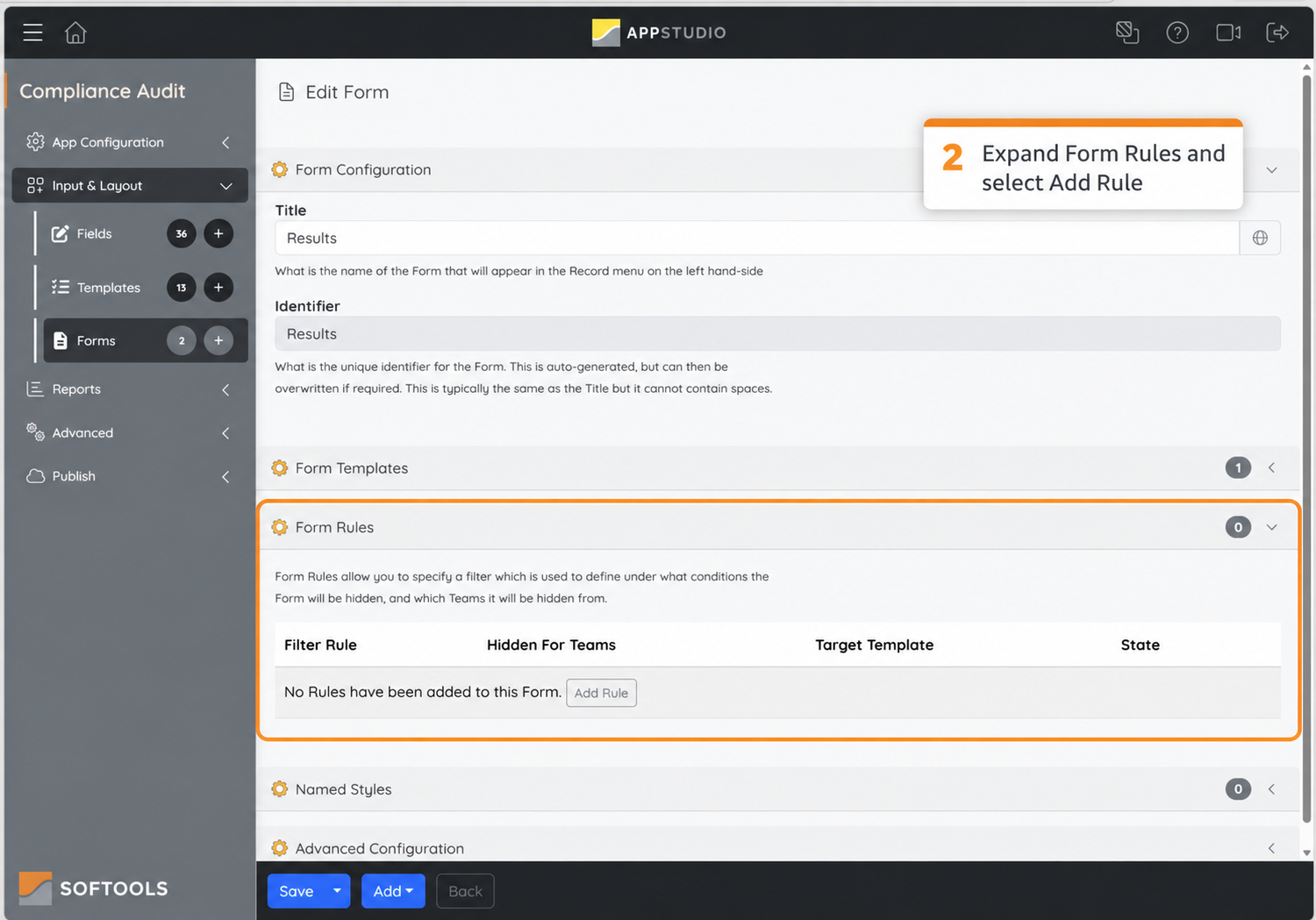The width and height of the screenshot is (1316, 920).
Task: Add a new field with plus button
Action: click(218, 233)
